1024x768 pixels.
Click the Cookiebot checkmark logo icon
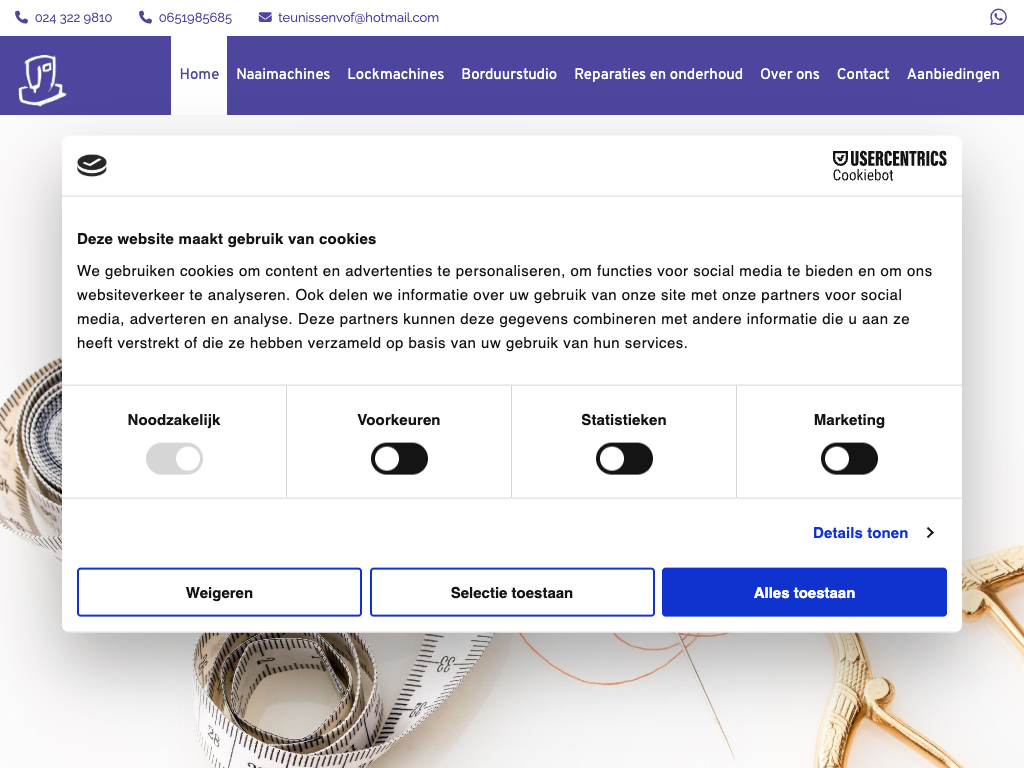[x=92, y=165]
